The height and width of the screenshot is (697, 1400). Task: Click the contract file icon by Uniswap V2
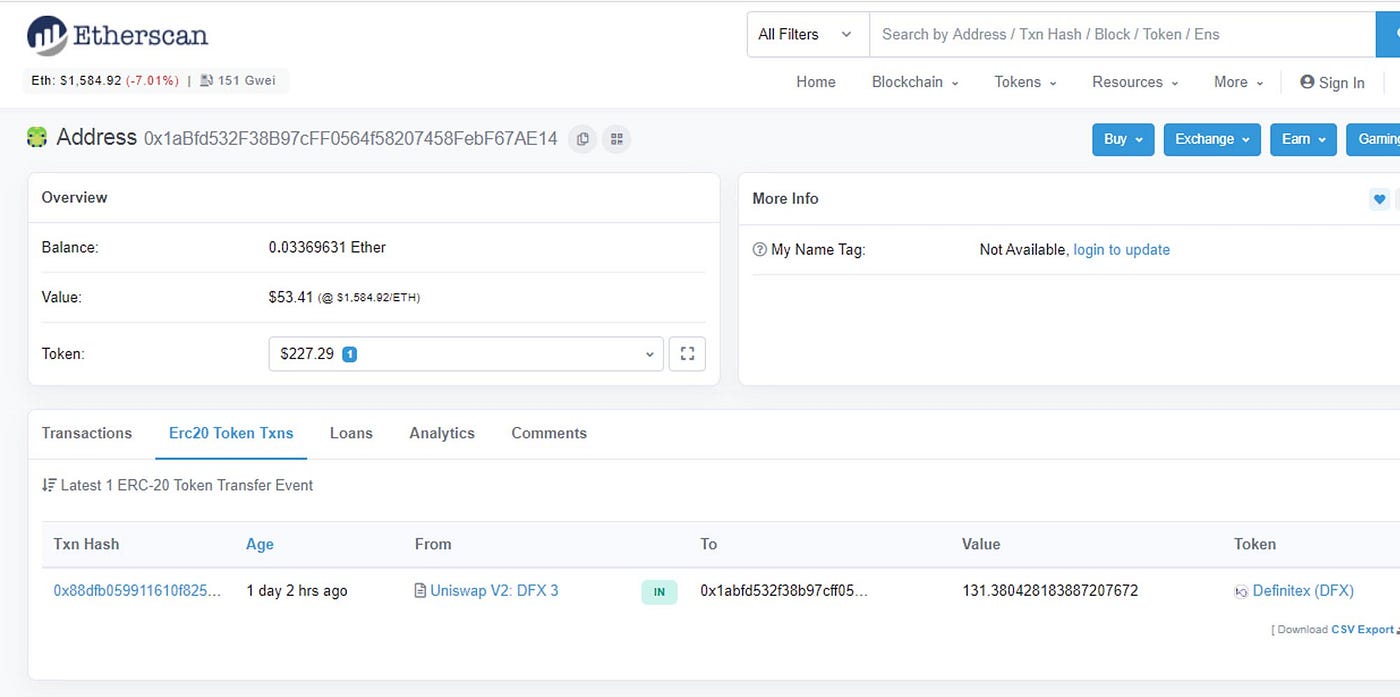pyautogui.click(x=420, y=591)
